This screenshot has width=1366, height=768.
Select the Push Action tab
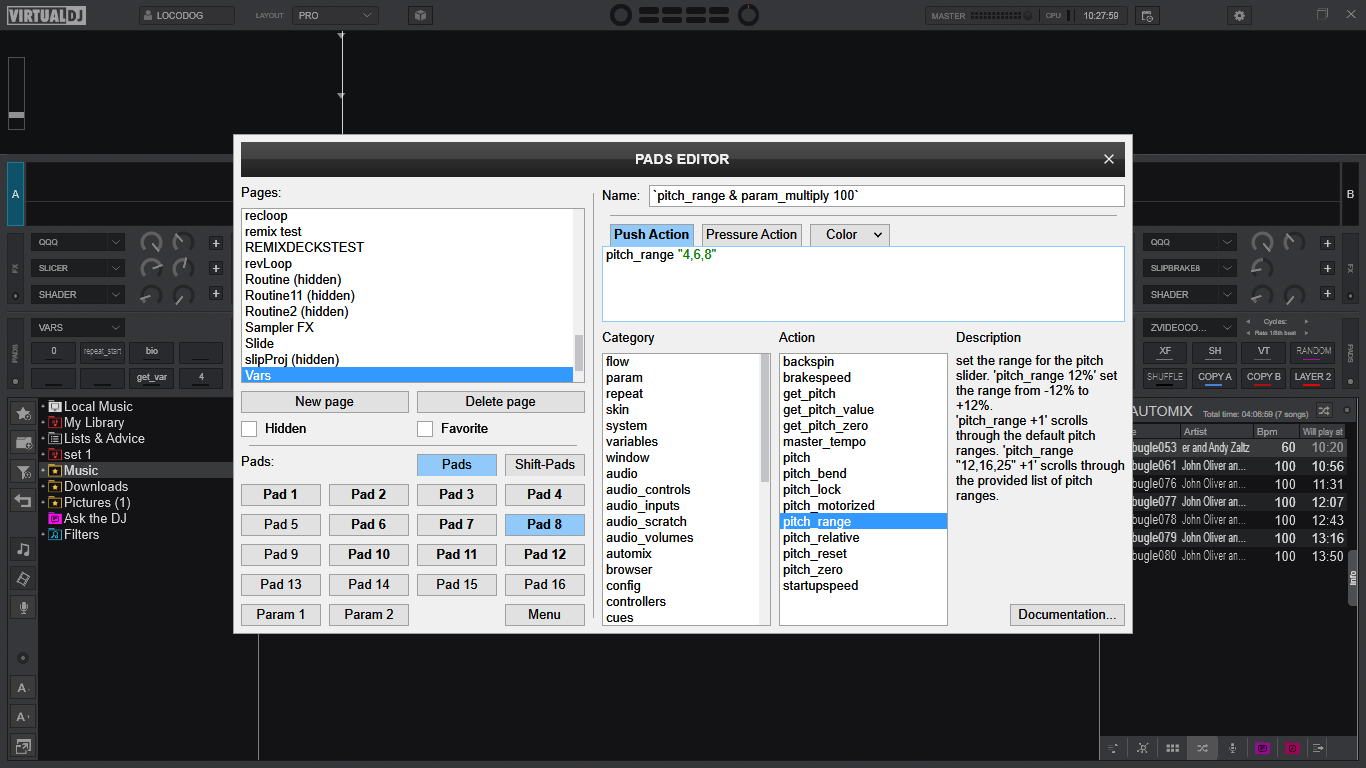pyautogui.click(x=651, y=234)
